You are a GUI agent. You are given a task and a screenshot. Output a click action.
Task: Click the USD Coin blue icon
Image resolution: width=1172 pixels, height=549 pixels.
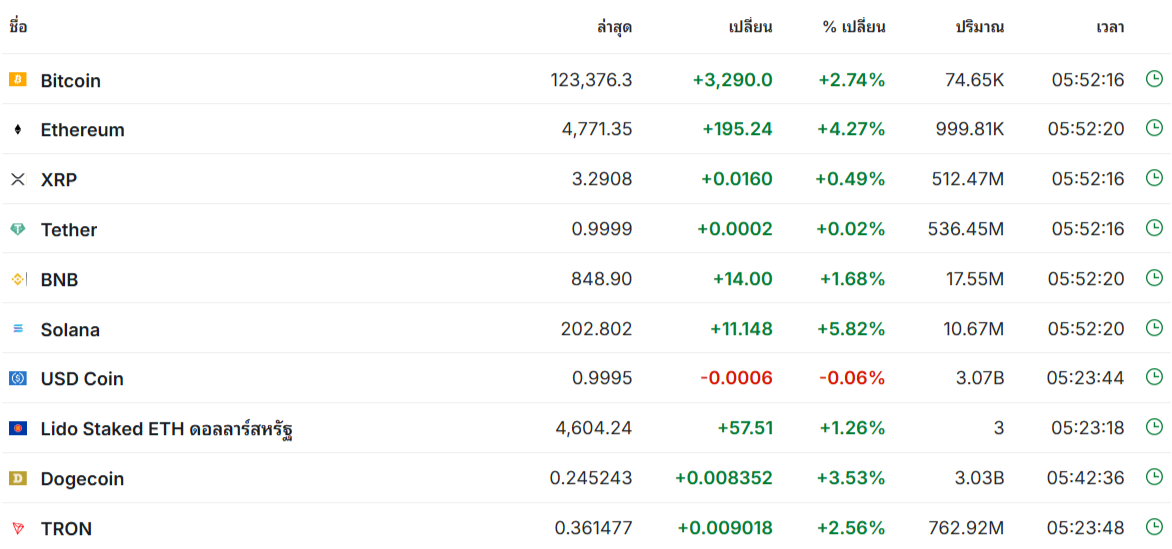pyautogui.click(x=17, y=378)
